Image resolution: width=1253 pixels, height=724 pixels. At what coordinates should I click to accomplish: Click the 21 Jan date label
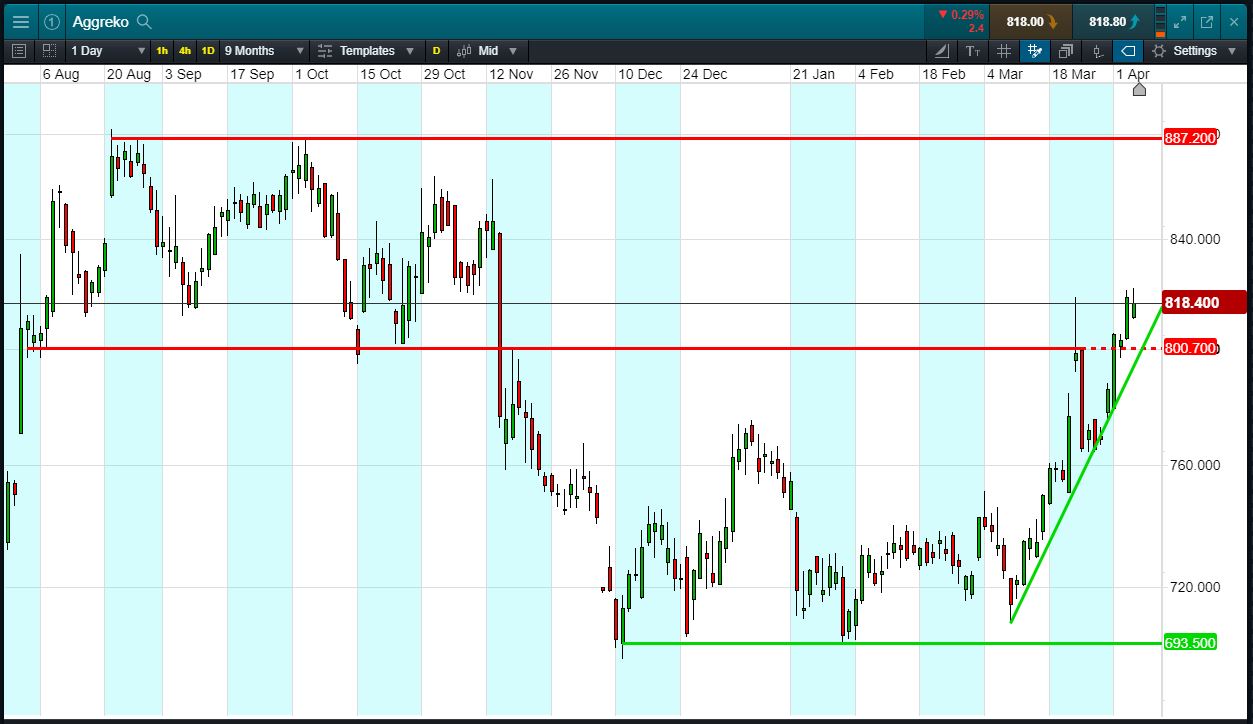click(x=813, y=74)
